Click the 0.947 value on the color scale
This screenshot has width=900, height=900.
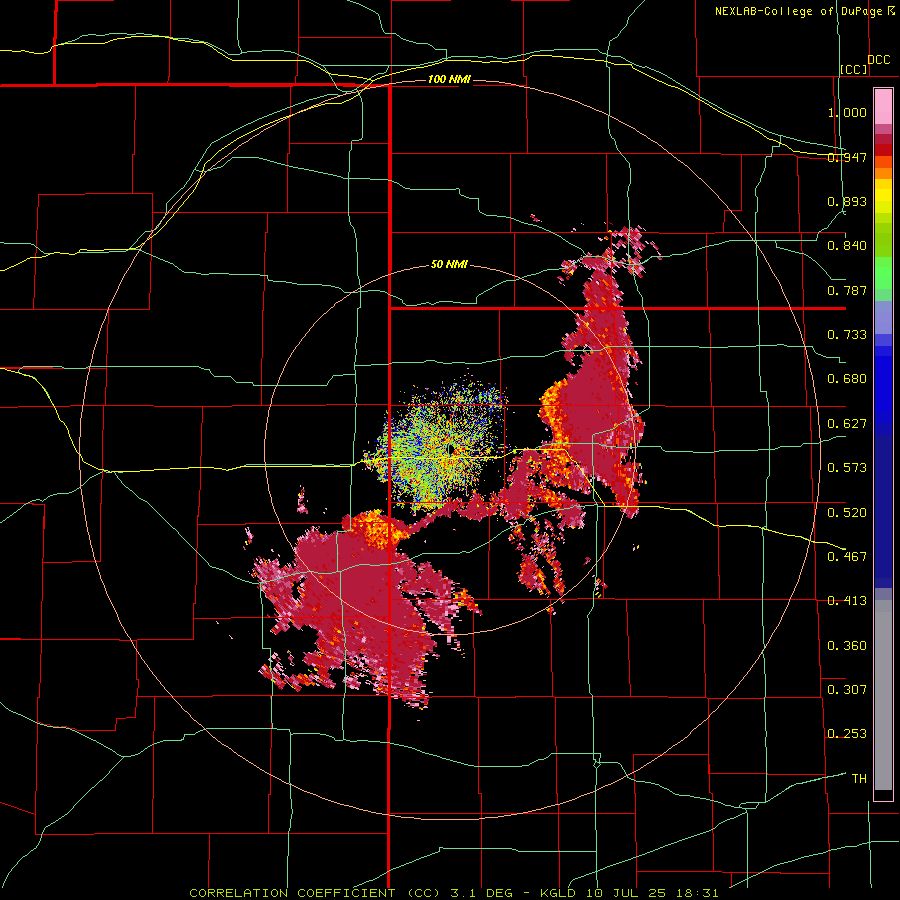[x=847, y=157]
